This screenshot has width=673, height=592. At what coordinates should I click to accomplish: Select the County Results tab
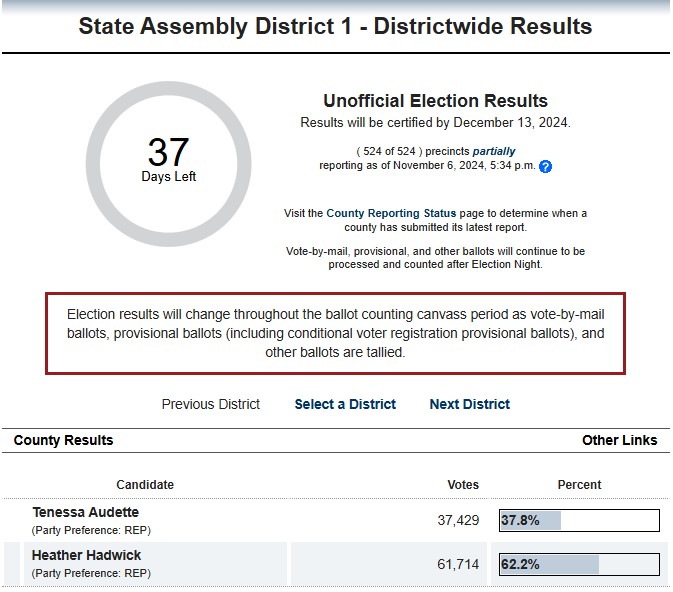[x=64, y=440]
